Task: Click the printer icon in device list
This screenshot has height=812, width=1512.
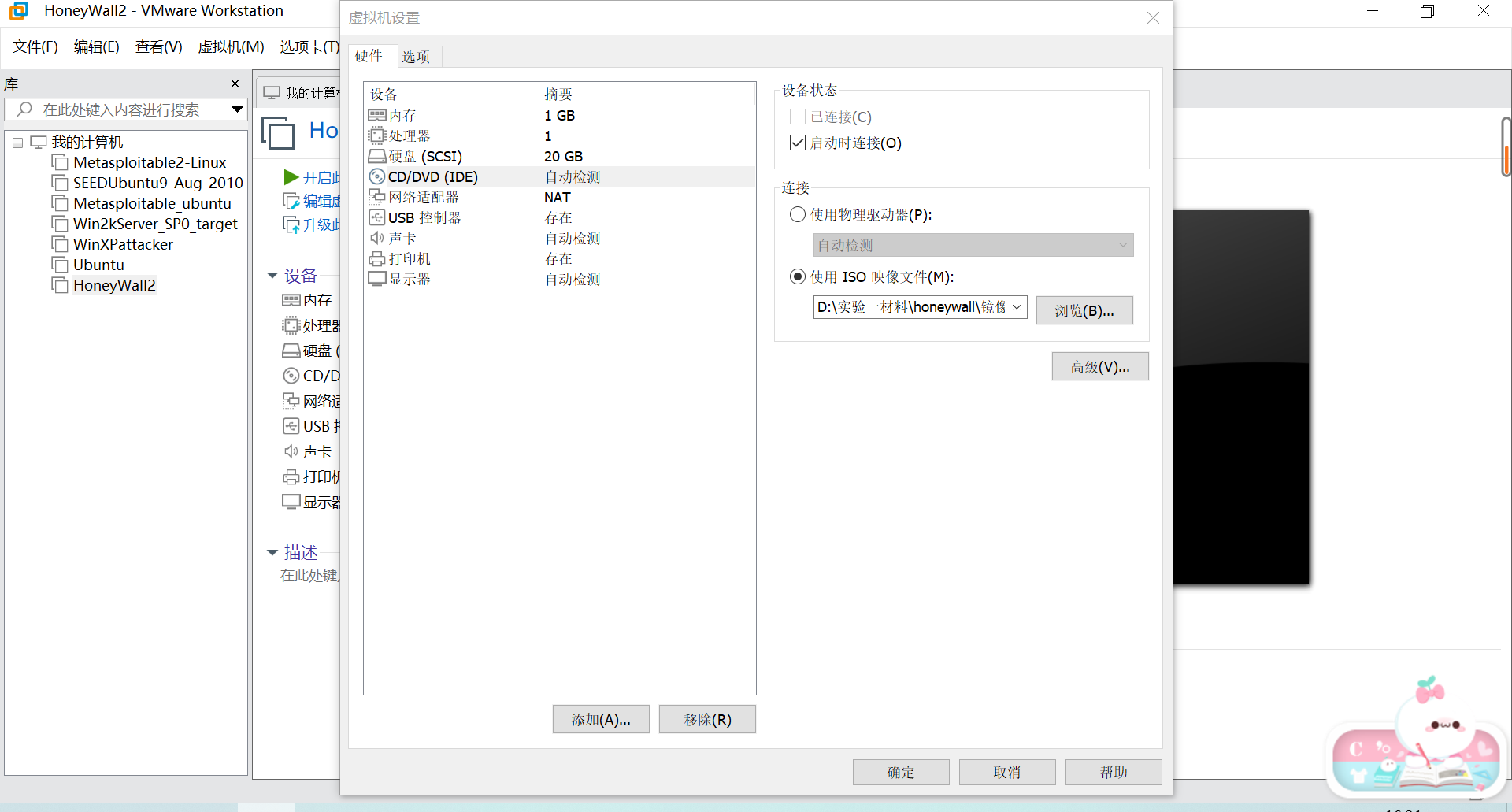Action: 377,259
